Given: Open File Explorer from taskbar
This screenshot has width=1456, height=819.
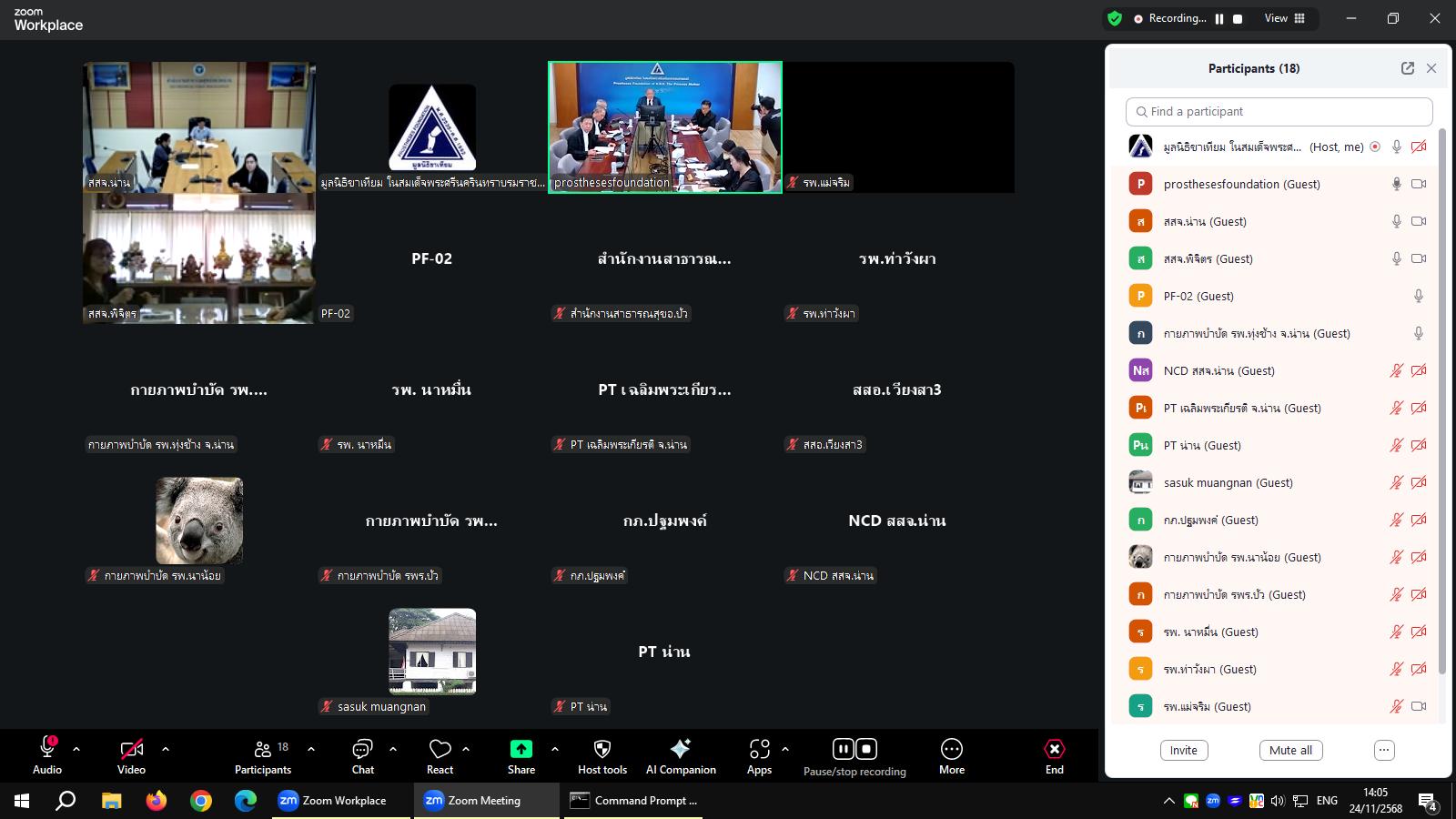Looking at the screenshot, I should pyautogui.click(x=111, y=801).
